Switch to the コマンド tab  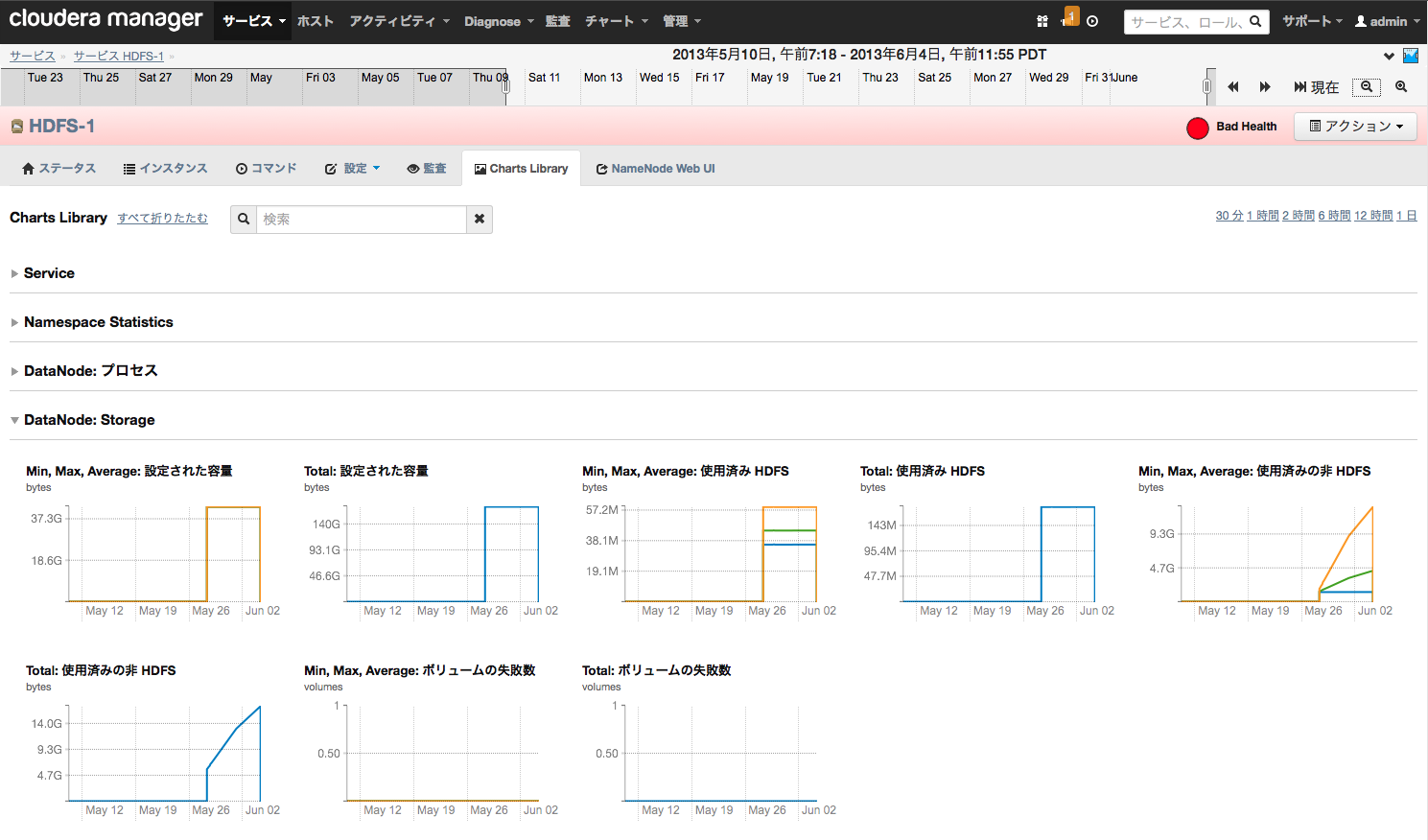click(266, 169)
